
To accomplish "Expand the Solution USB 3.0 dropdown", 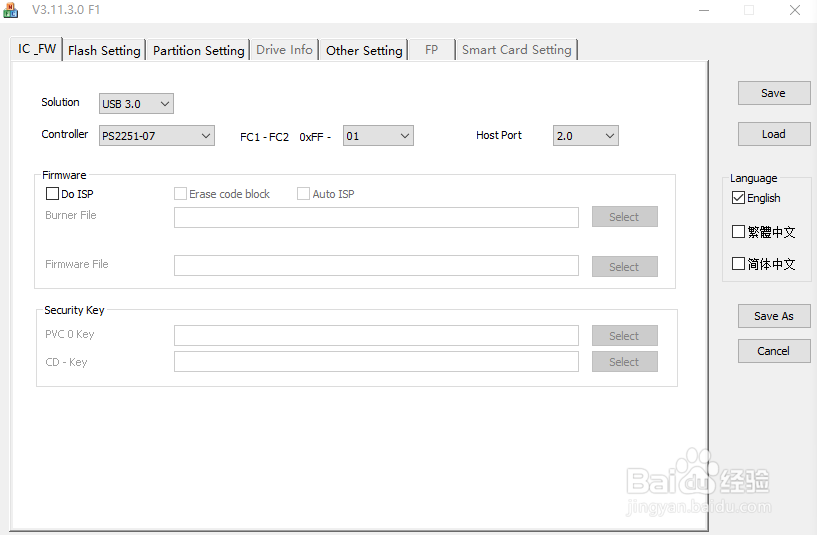I will click(136, 104).
